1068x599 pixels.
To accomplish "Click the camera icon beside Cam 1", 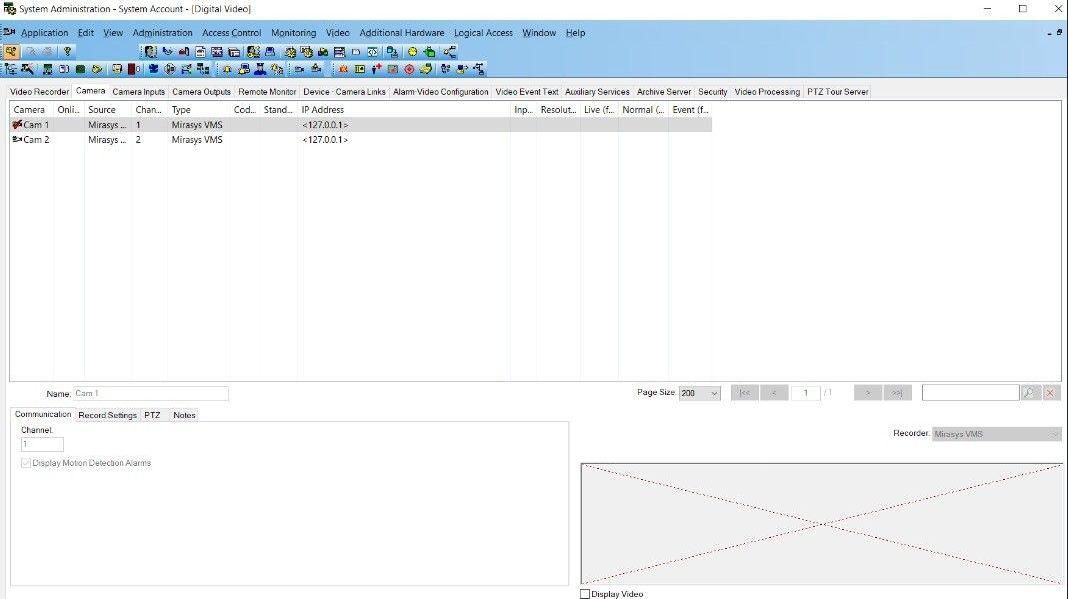I will (13, 124).
